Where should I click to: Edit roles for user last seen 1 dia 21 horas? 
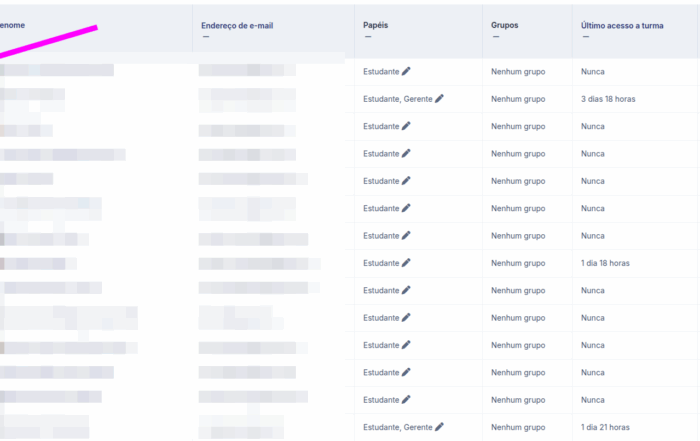point(439,427)
